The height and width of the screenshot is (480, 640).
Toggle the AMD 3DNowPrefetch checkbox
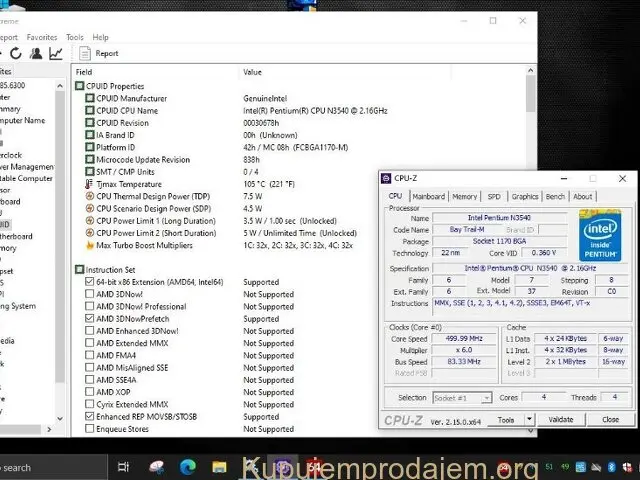tap(90, 319)
